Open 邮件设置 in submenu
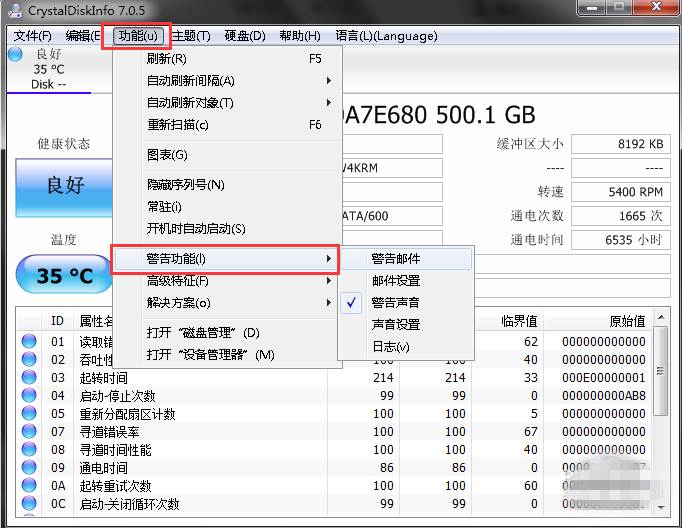 [x=405, y=281]
